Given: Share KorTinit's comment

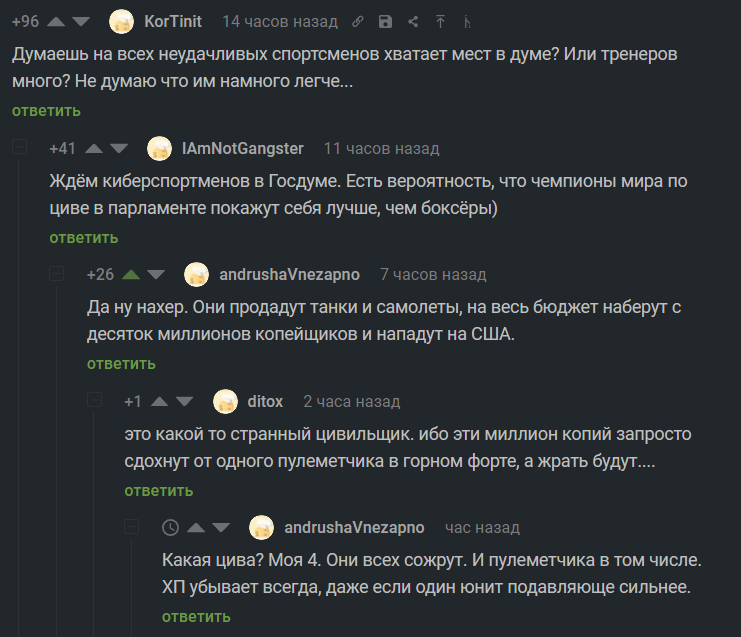Looking at the screenshot, I should [x=413, y=22].
